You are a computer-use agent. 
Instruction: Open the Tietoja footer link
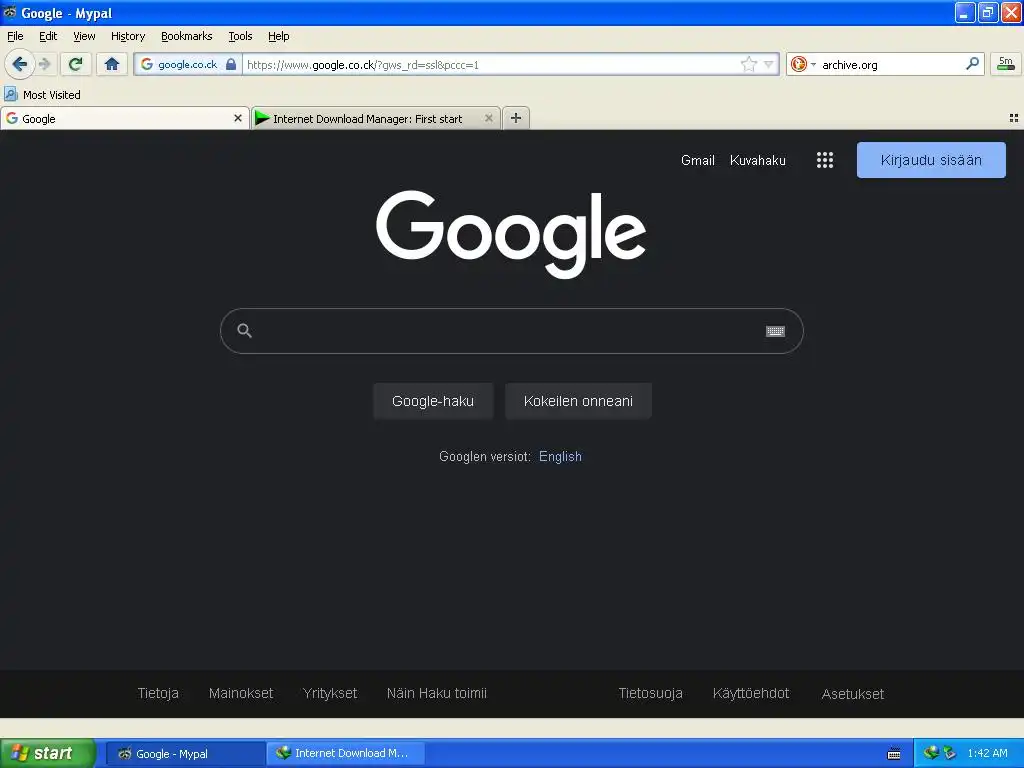click(x=158, y=693)
